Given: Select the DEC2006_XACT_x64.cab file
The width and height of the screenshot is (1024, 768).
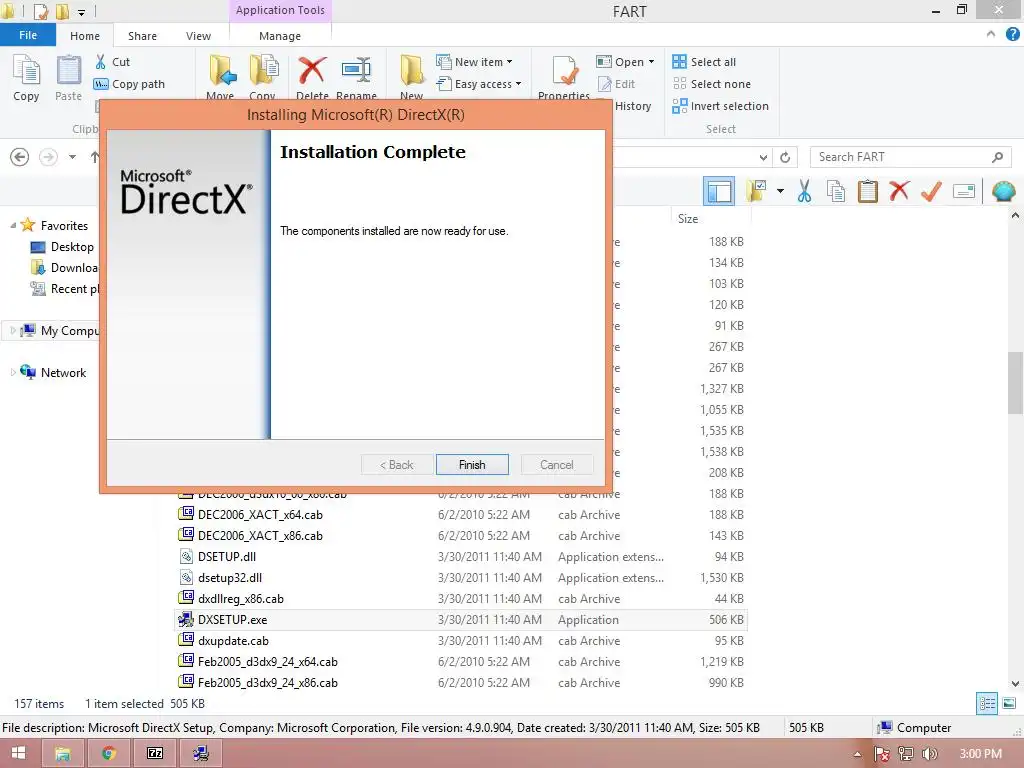Looking at the screenshot, I should (x=260, y=515).
